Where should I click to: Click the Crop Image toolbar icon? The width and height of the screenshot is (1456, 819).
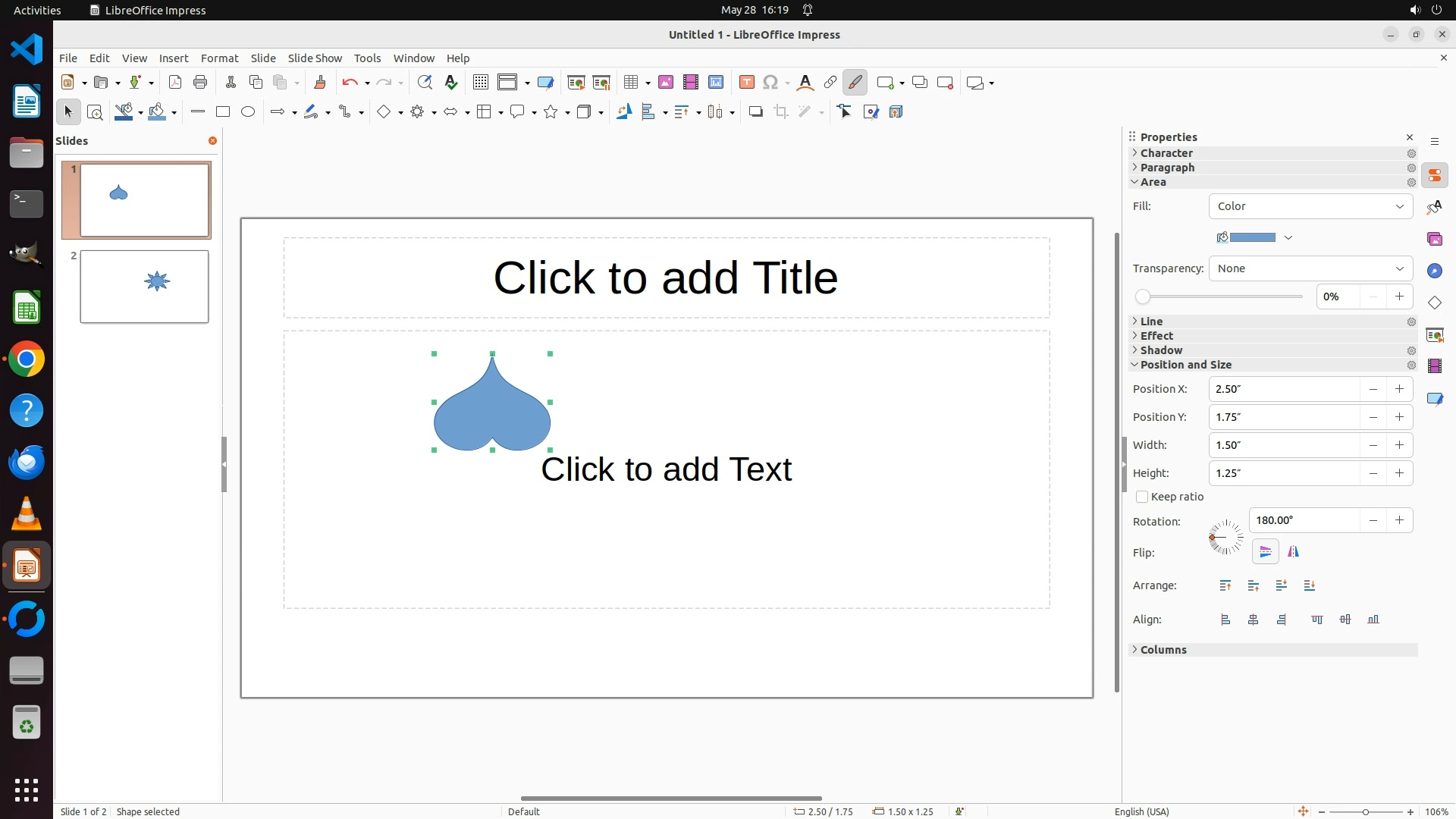click(x=781, y=112)
